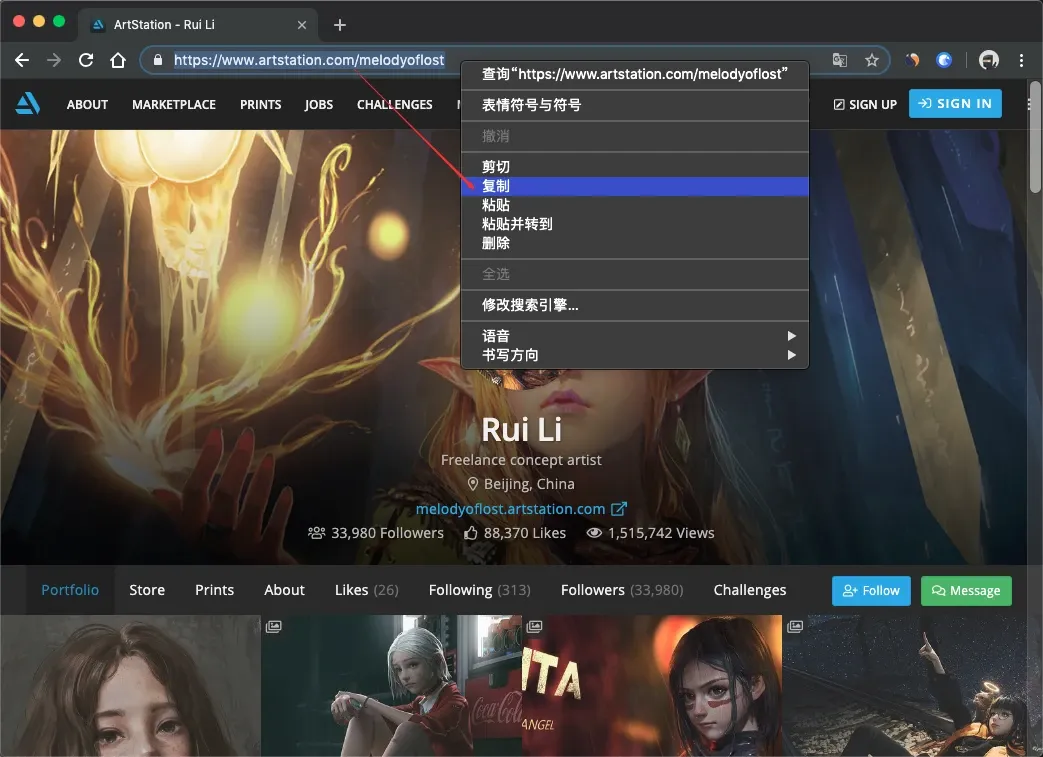Click the browser back arrow
The image size is (1043, 757).
pyautogui.click(x=22, y=61)
